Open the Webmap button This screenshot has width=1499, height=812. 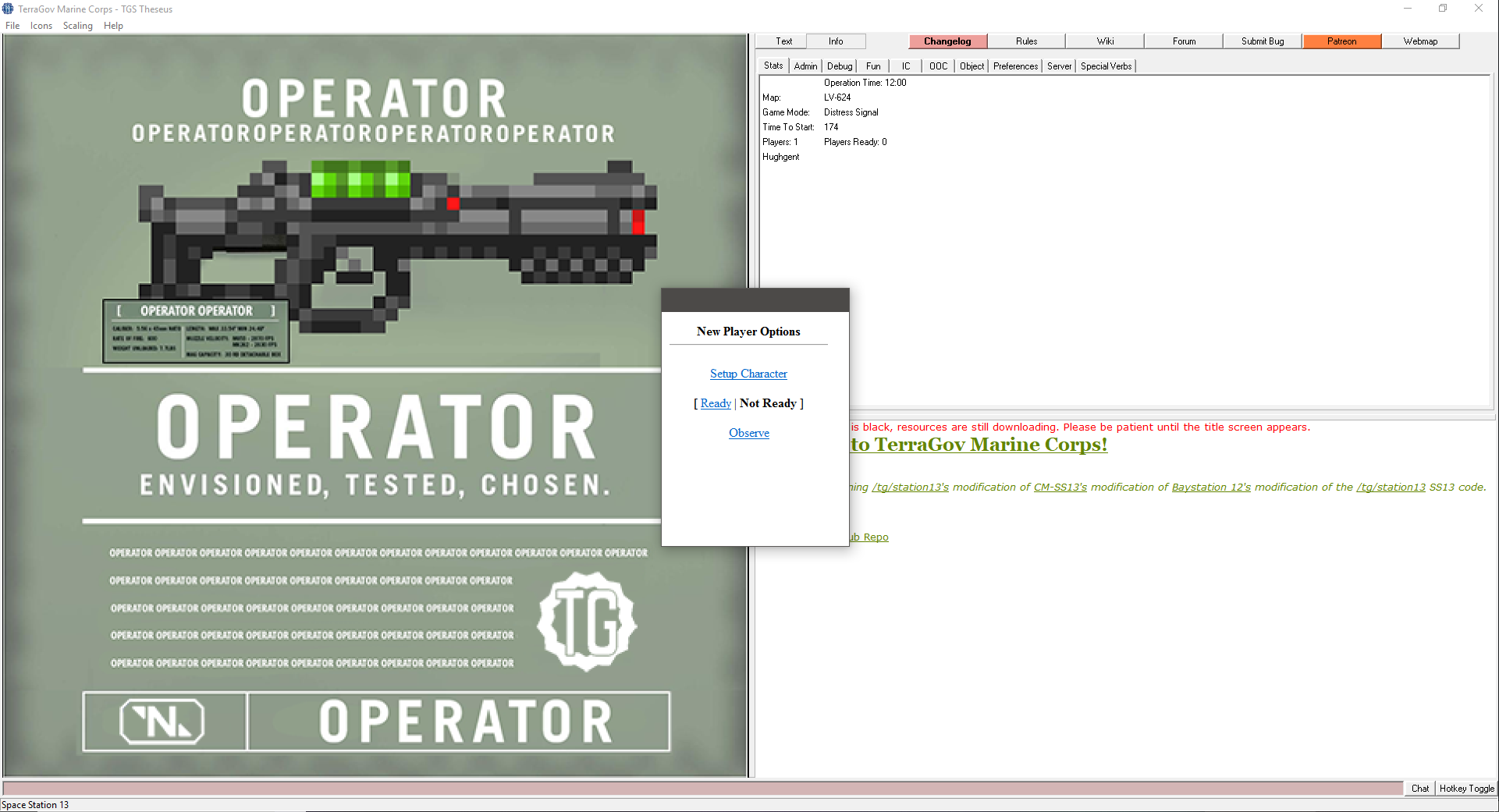coord(1420,41)
